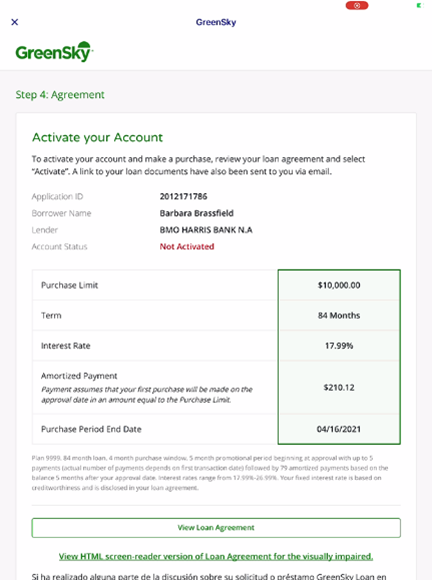Screen dimensions: 432x580
Task: Click the Plan 9999 fine print disclosure
Action: (x=210, y=473)
